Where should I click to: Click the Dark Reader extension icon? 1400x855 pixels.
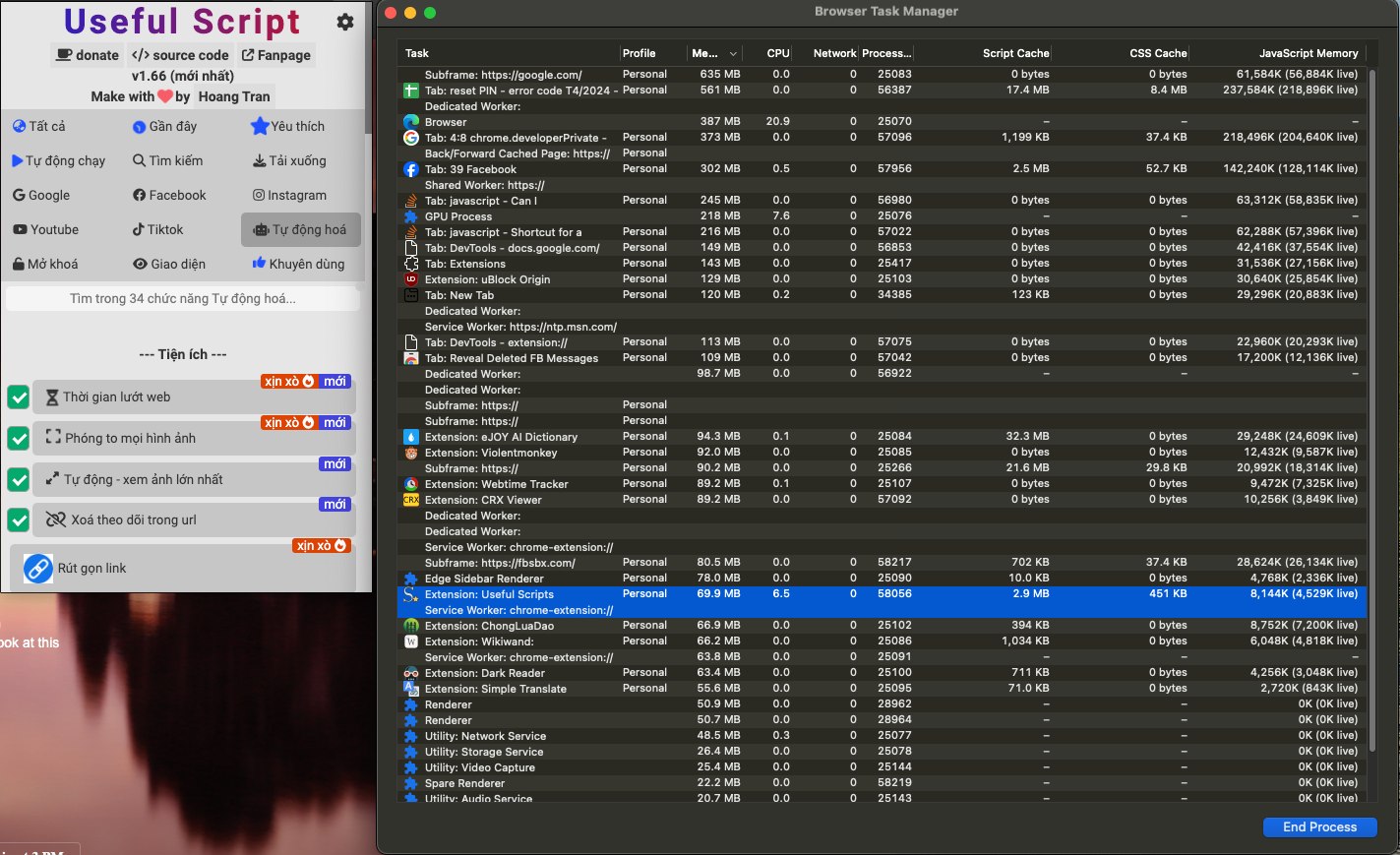pos(411,673)
